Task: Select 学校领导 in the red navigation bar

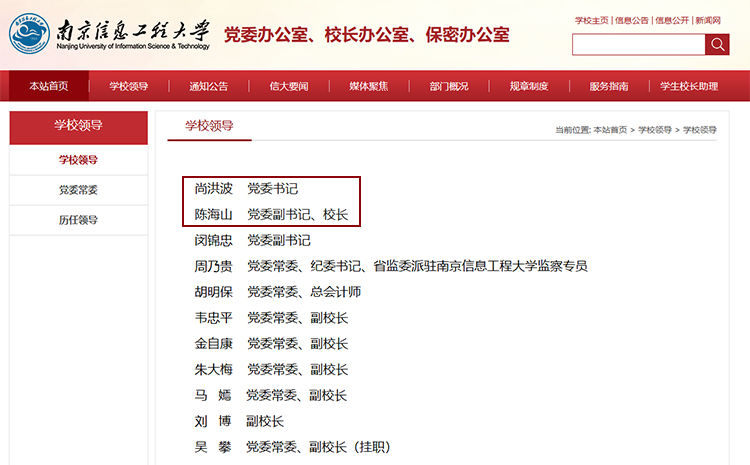Action: click(x=129, y=86)
